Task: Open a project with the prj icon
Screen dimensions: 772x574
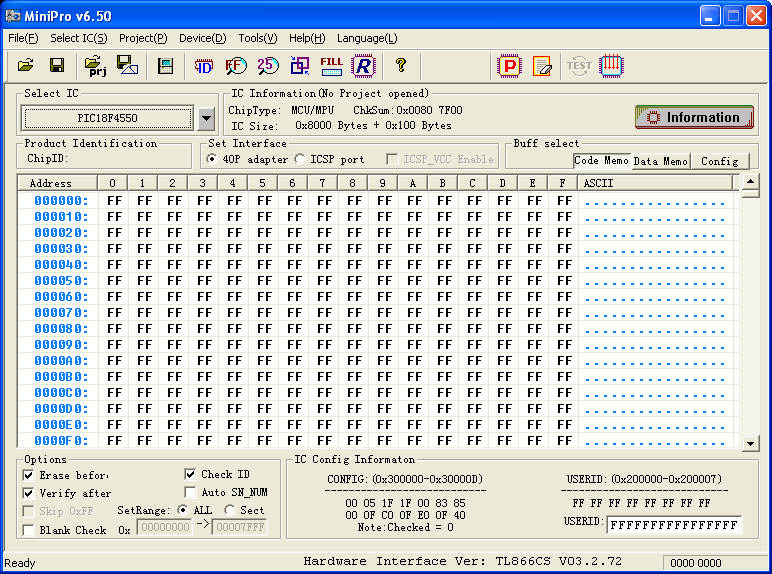Action: (x=96, y=66)
